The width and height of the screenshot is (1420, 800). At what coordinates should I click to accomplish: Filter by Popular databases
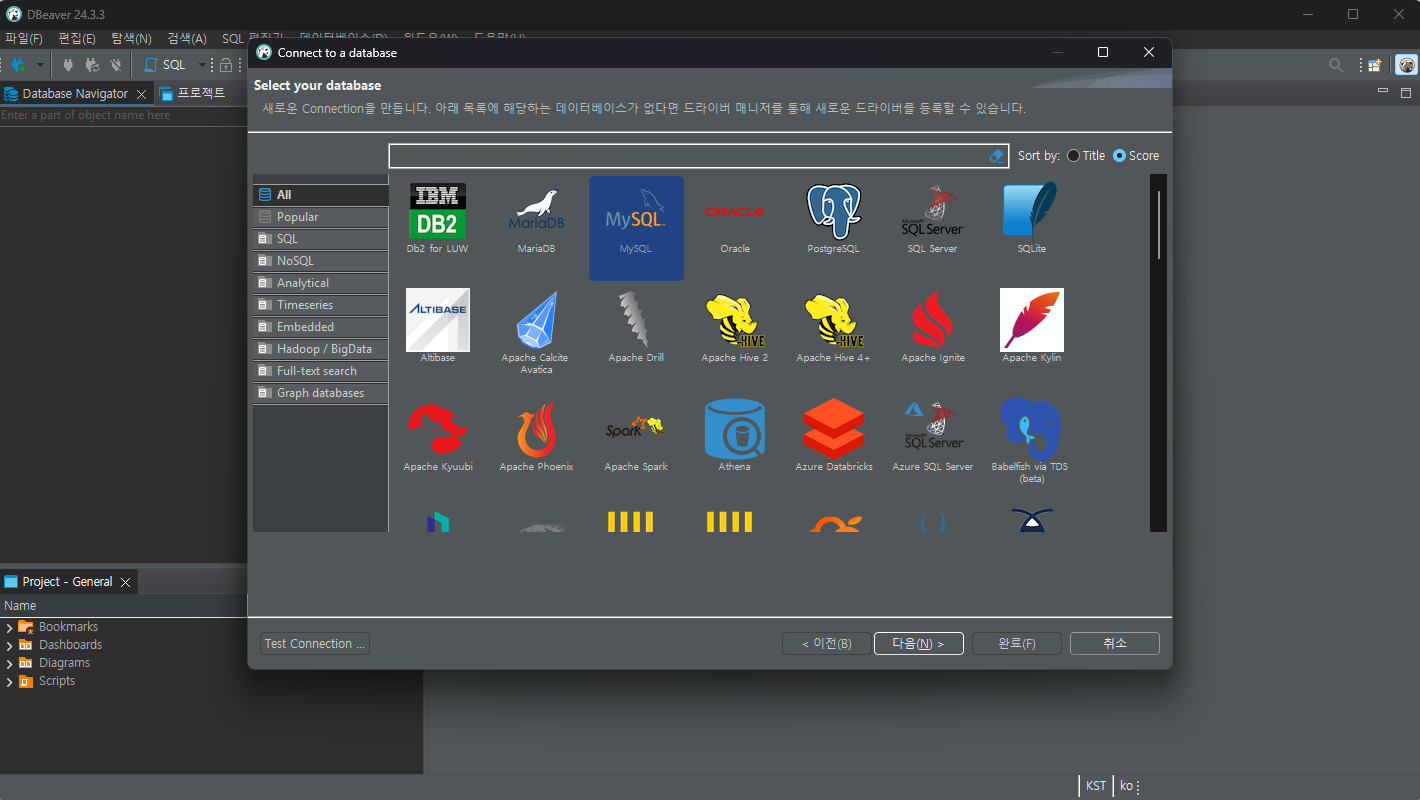[x=320, y=217]
